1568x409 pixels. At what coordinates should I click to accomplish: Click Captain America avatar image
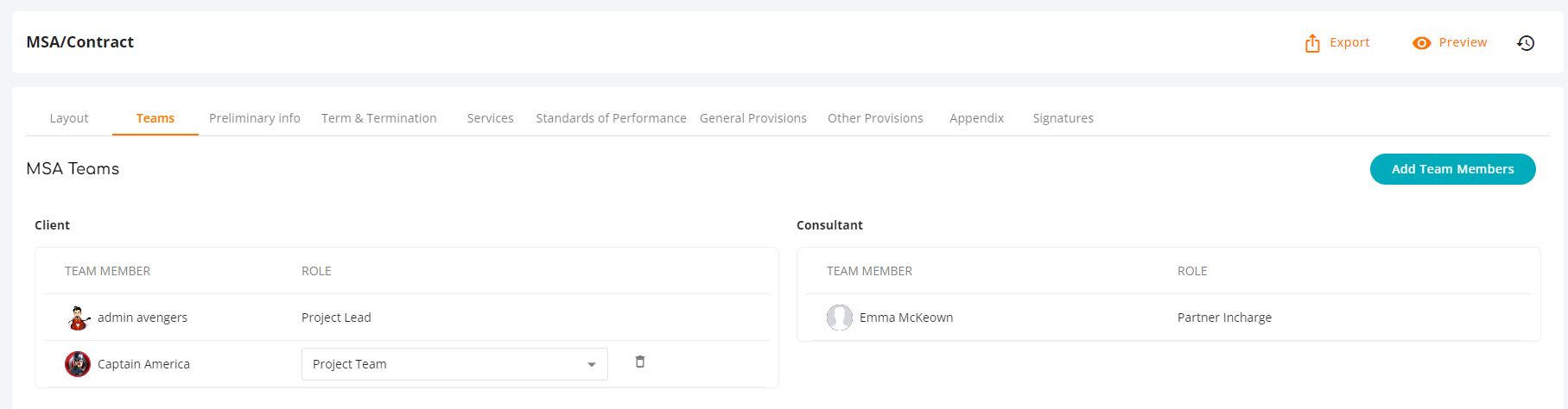coord(78,364)
